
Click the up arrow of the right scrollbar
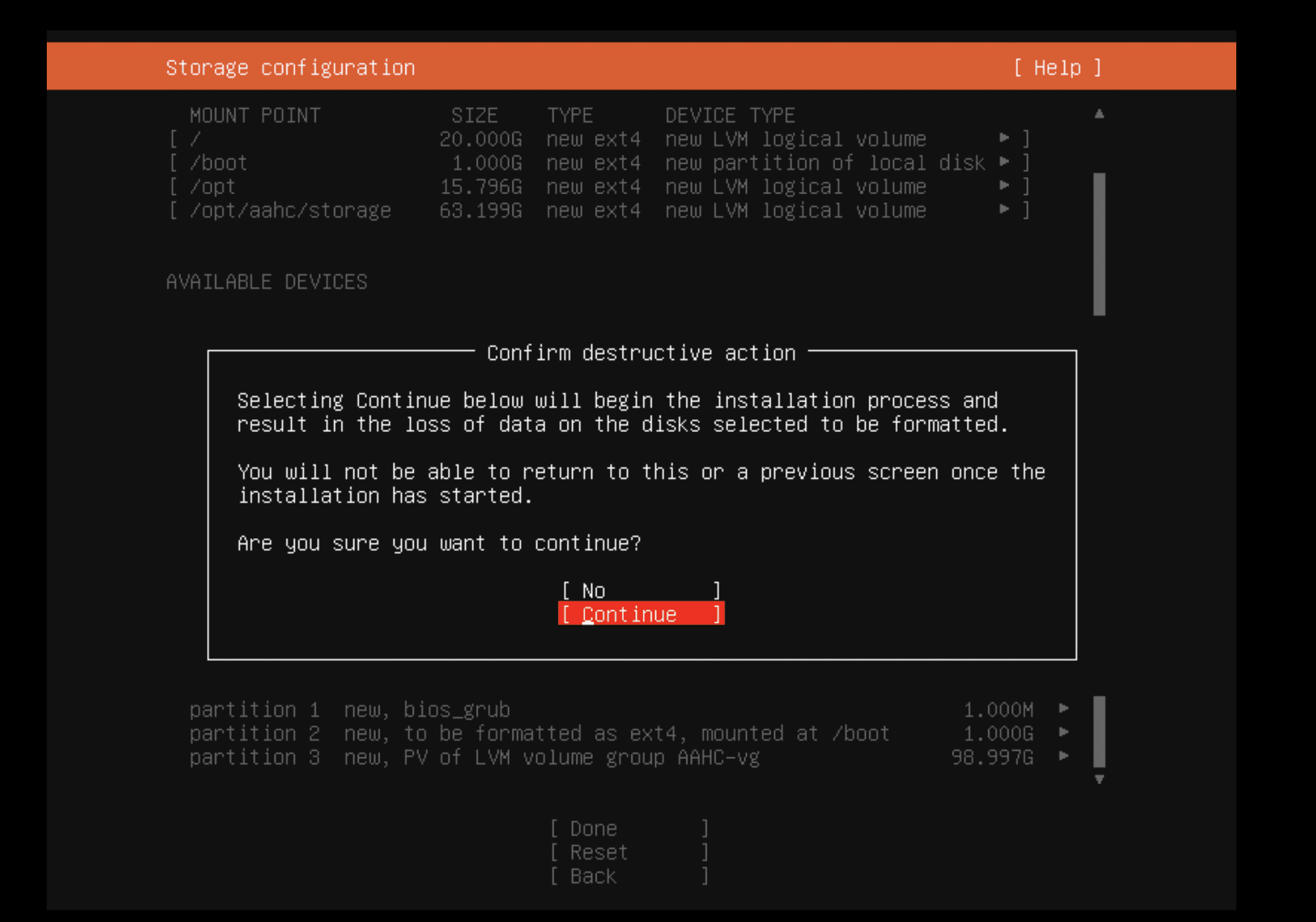pyautogui.click(x=1100, y=113)
